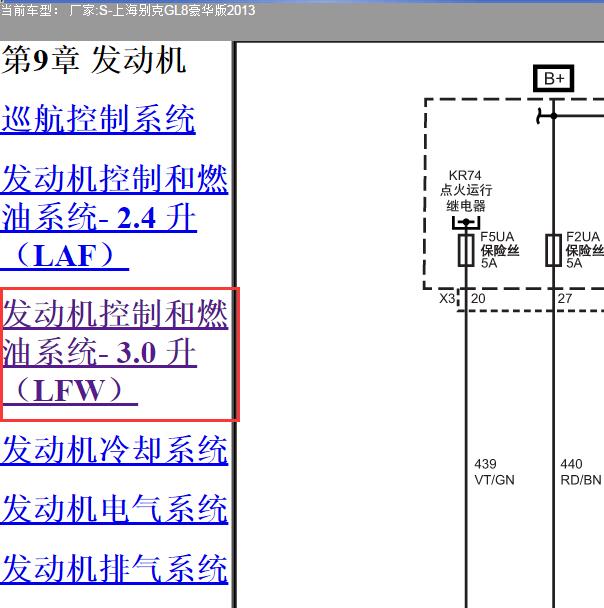Click the F2UA fuse symbol
The height and width of the screenshot is (608, 604).
553,250
